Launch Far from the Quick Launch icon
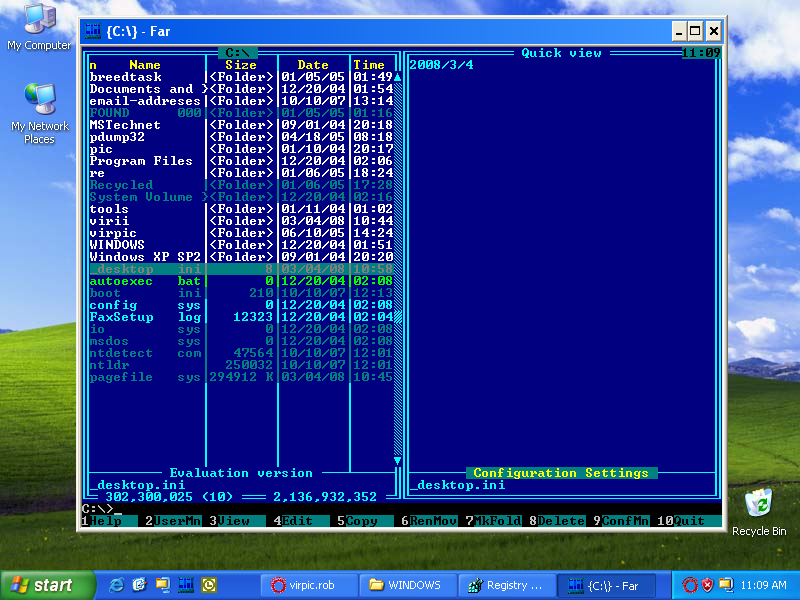 [x=186, y=585]
